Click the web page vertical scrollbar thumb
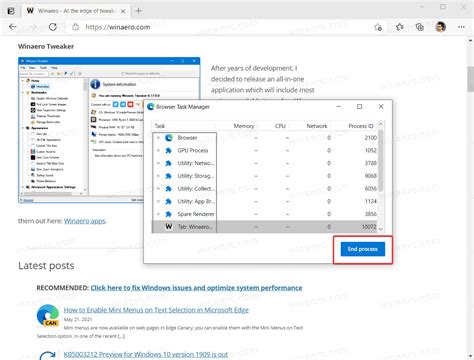 pyautogui.click(x=471, y=78)
